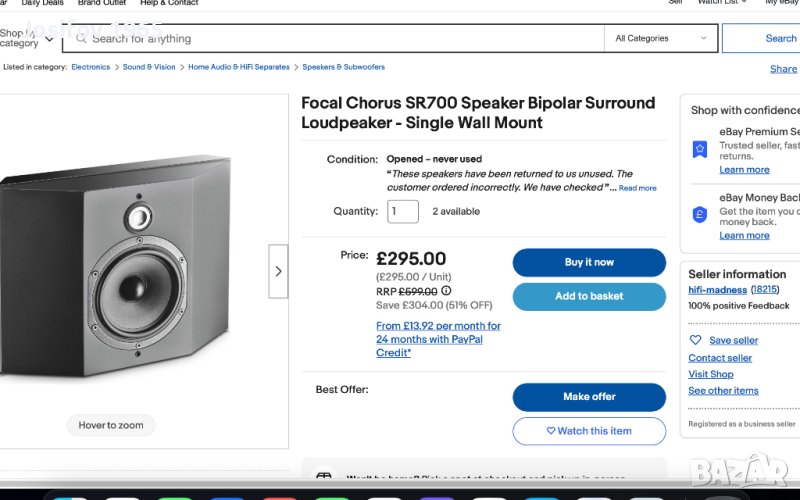Open the hifi-madness seller link
This screenshot has width=800, height=500.
click(x=717, y=290)
